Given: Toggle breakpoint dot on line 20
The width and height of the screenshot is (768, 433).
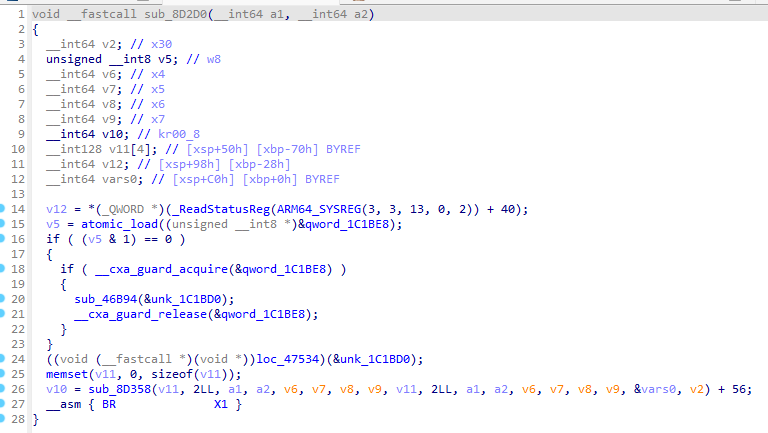Looking at the screenshot, I should [x=1, y=298].
